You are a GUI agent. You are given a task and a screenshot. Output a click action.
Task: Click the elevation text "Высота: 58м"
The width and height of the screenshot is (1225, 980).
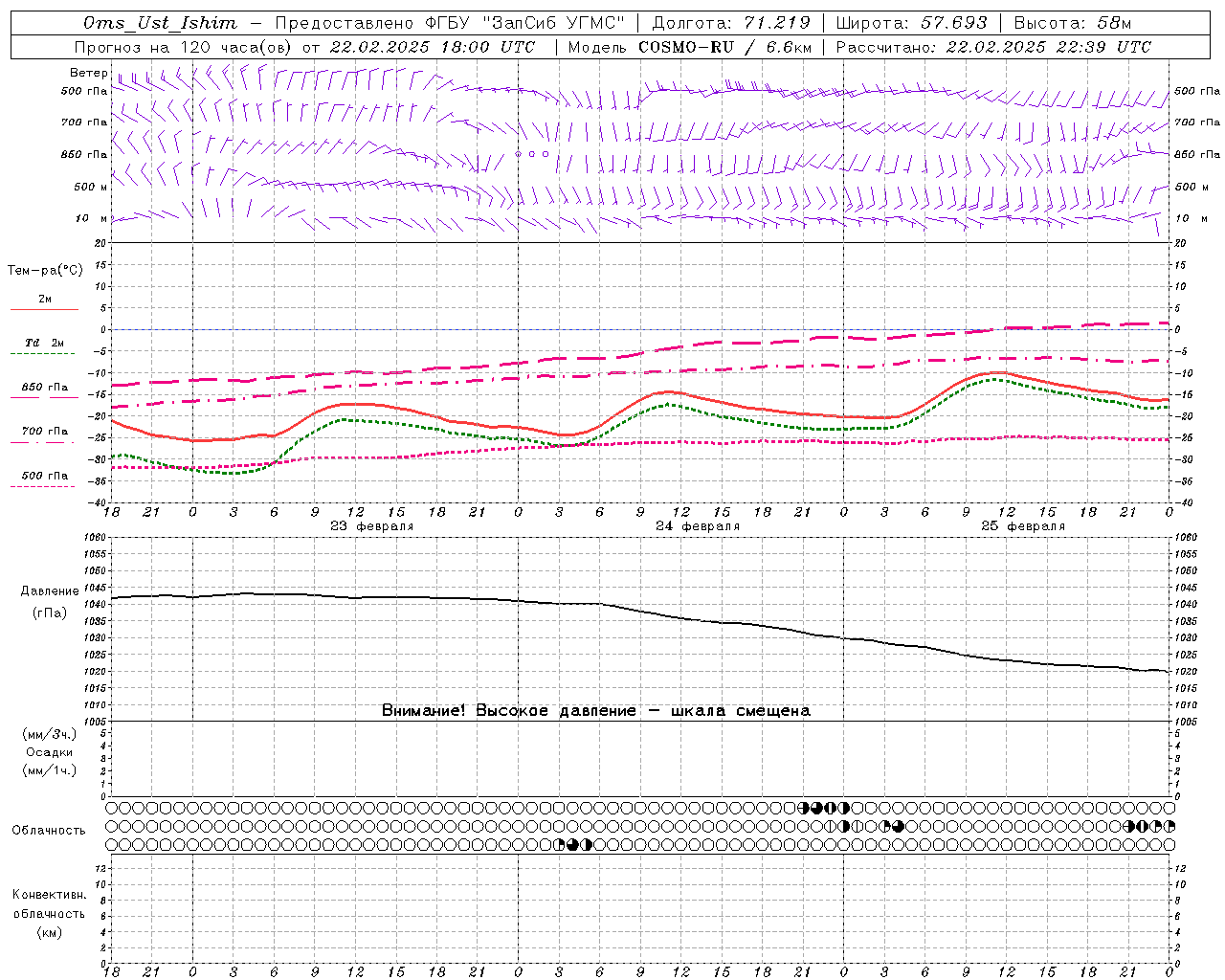pyautogui.click(x=1074, y=23)
